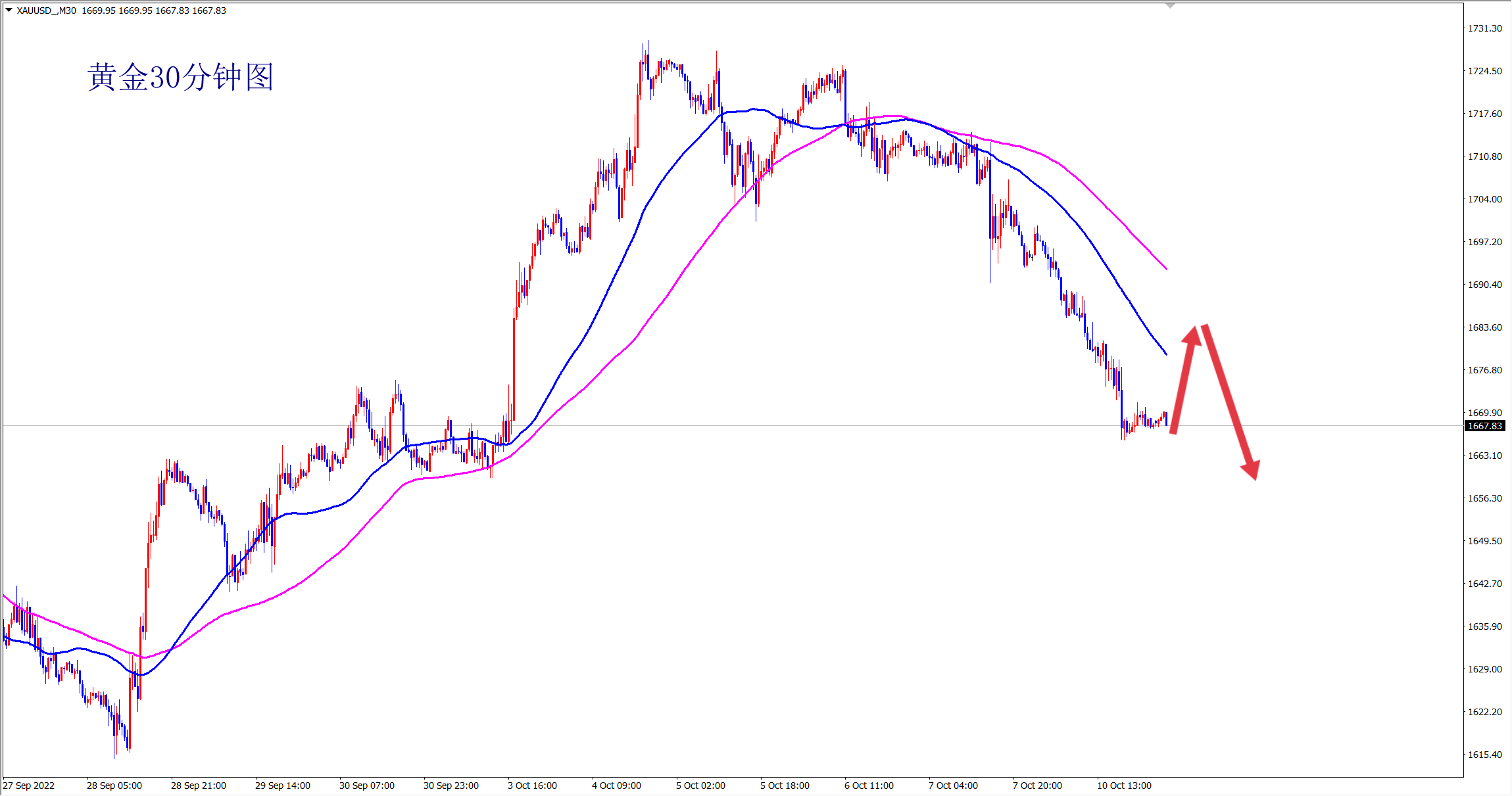The height and width of the screenshot is (796, 1512).
Task: Click the 1683.60 price scale label
Action: (1485, 327)
